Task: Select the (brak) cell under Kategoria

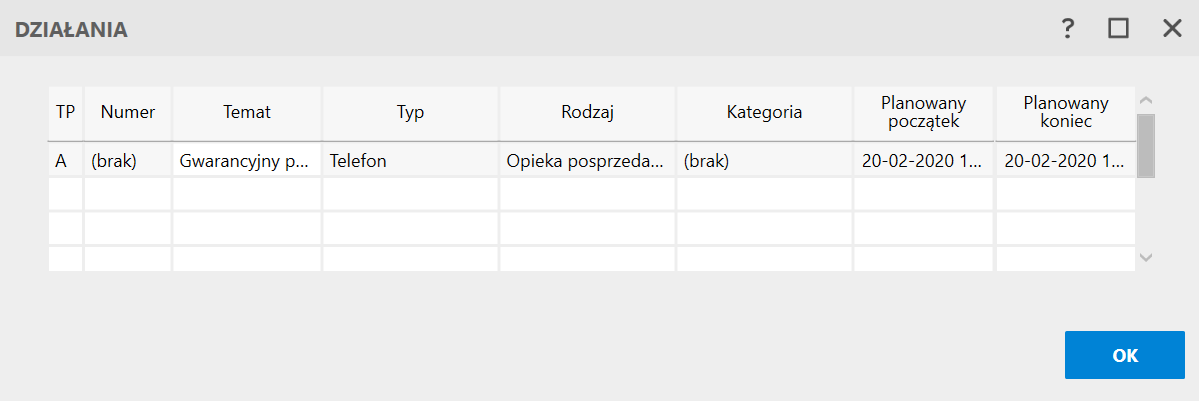Action: [x=764, y=160]
